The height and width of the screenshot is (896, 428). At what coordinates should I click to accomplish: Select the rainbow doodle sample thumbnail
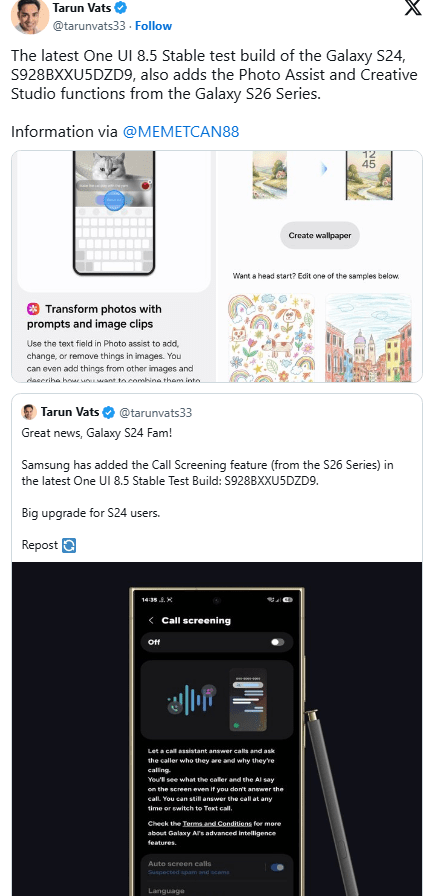pos(271,338)
